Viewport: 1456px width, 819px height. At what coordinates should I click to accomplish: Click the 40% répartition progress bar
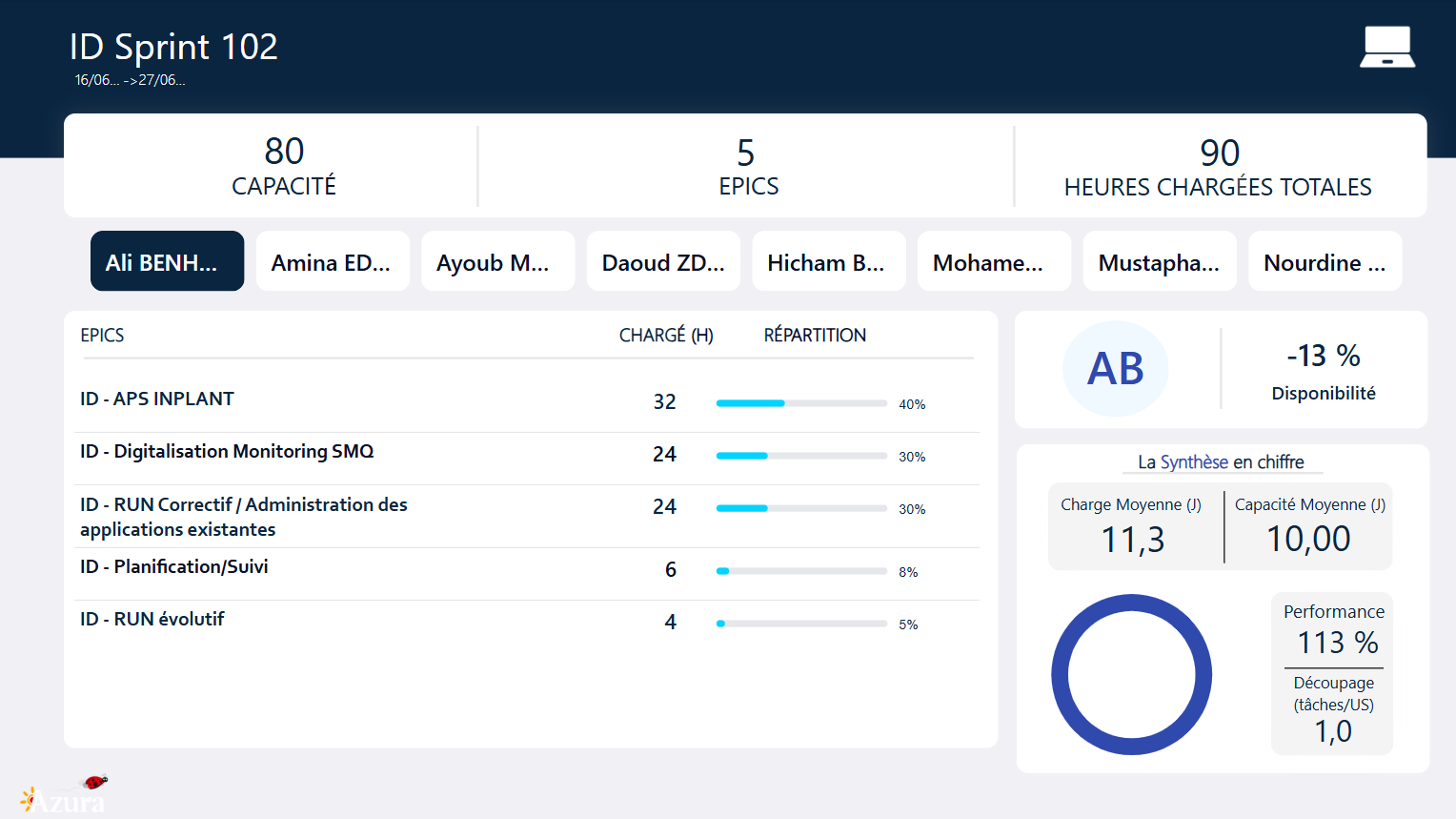[800, 403]
